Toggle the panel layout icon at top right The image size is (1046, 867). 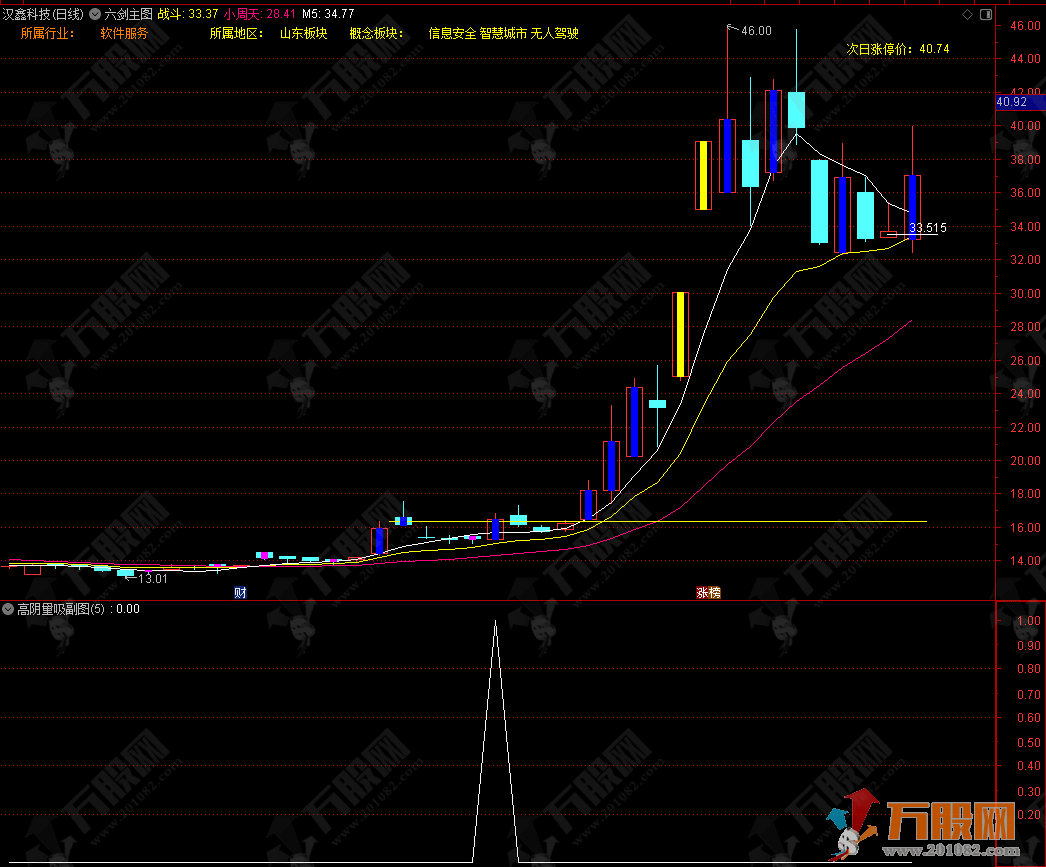tap(986, 14)
